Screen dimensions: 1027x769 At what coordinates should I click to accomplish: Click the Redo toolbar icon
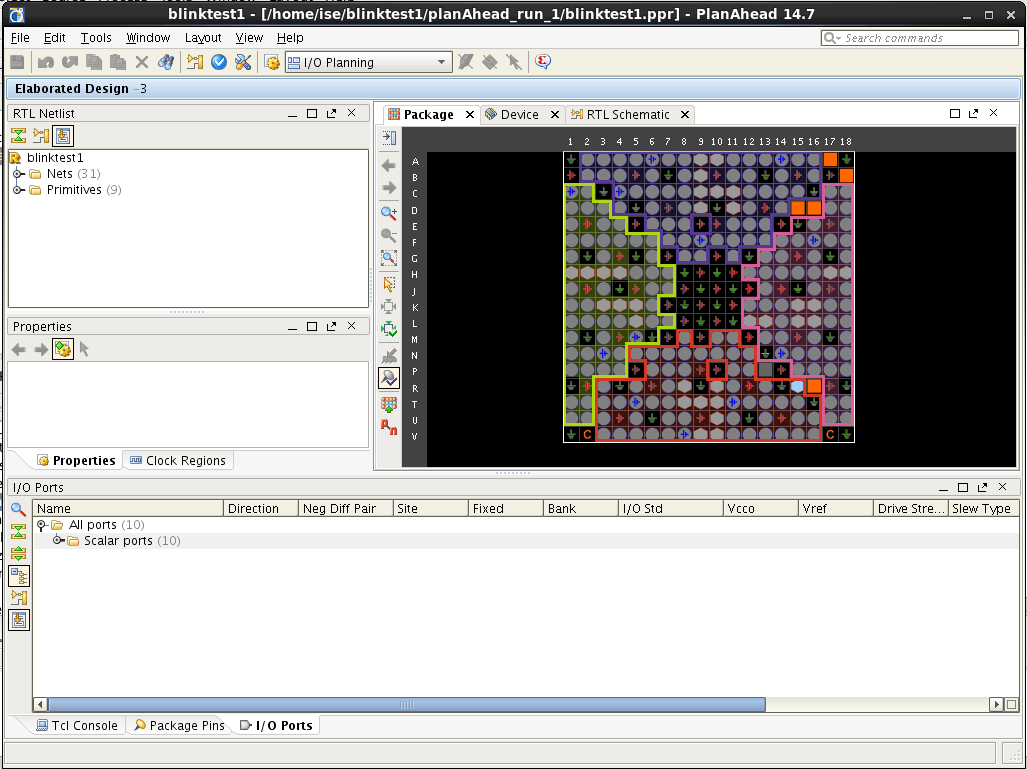(70, 62)
